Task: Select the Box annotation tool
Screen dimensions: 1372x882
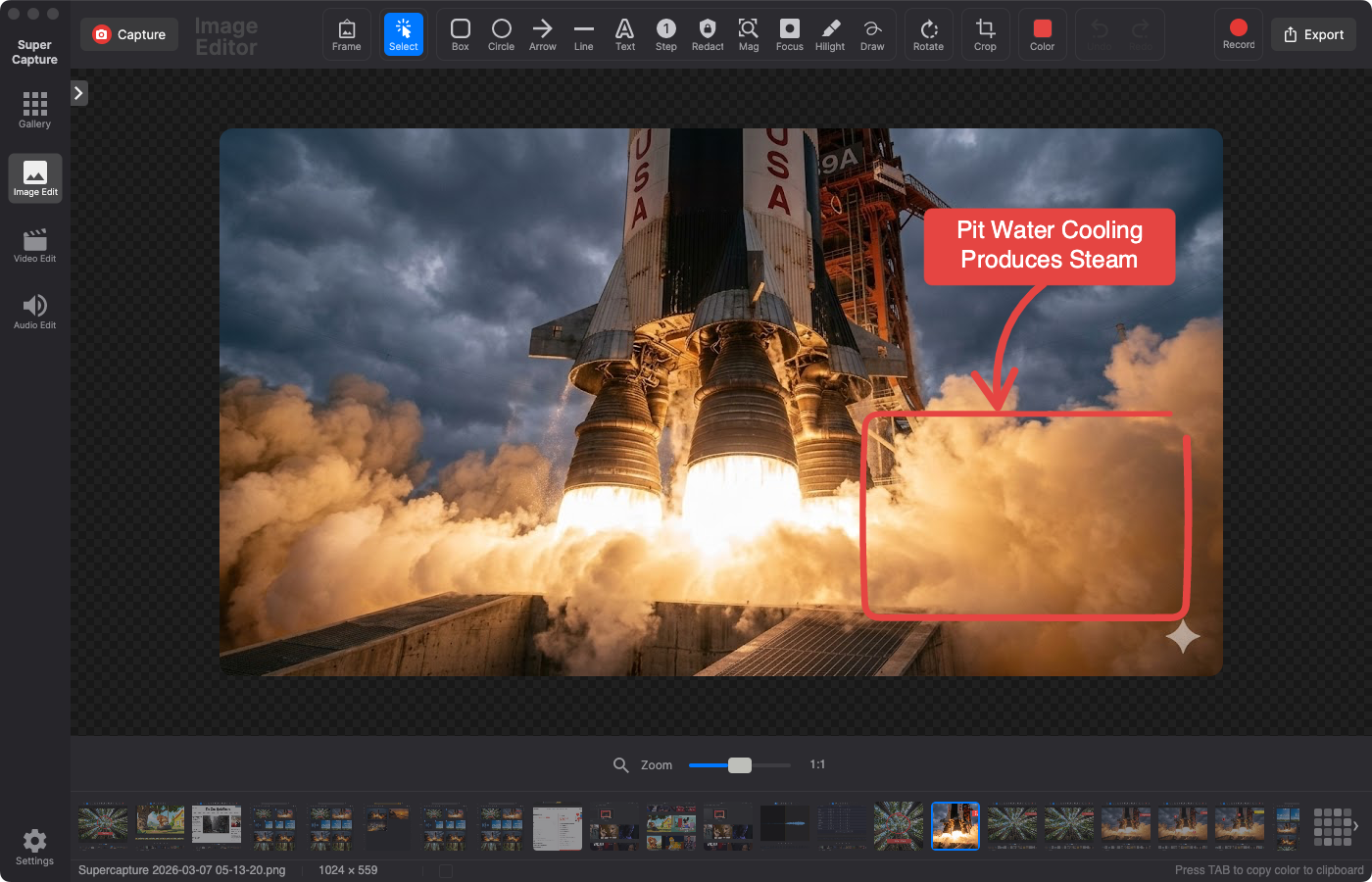Action: pyautogui.click(x=459, y=34)
